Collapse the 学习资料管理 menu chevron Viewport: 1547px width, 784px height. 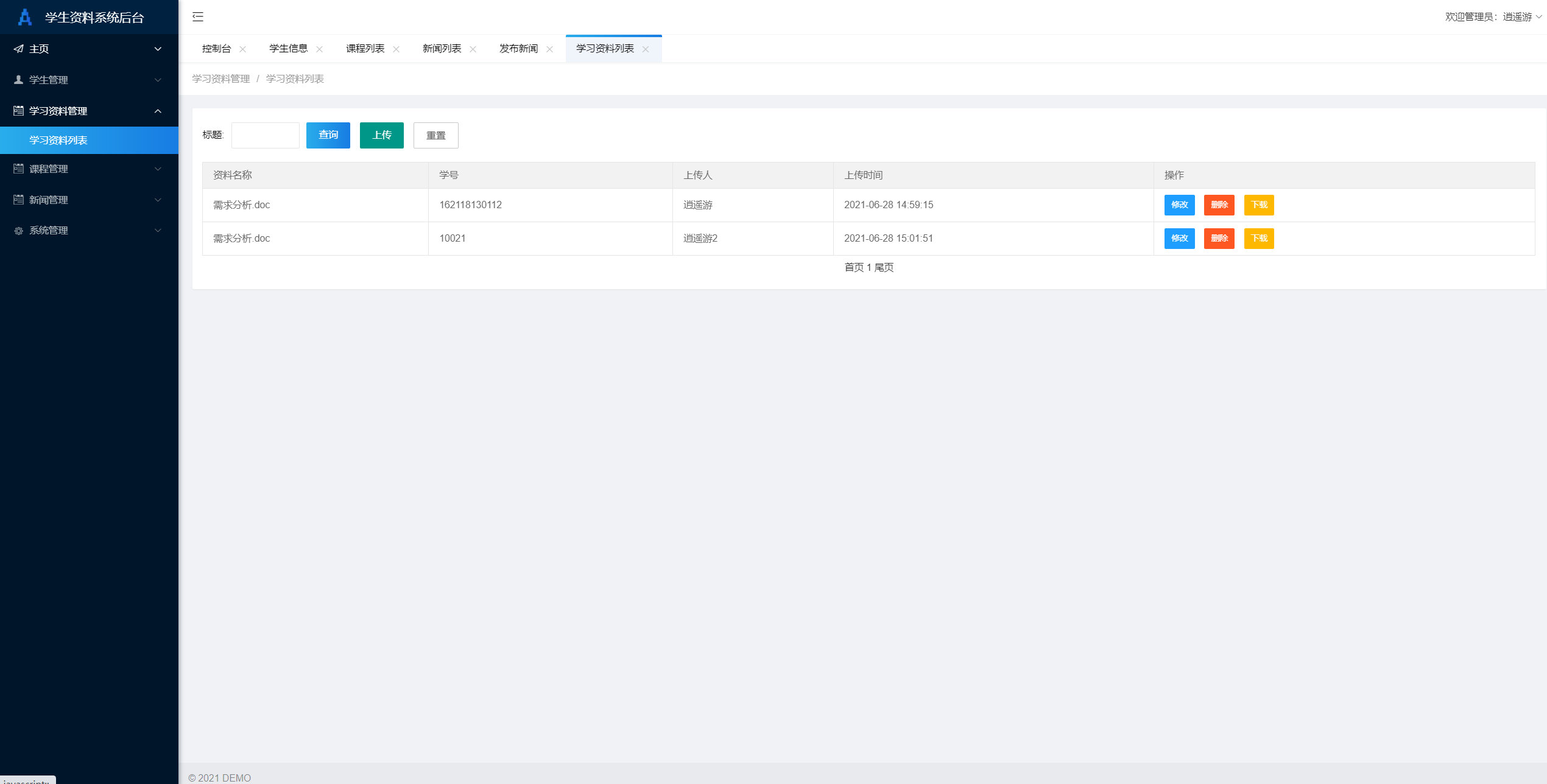point(158,111)
